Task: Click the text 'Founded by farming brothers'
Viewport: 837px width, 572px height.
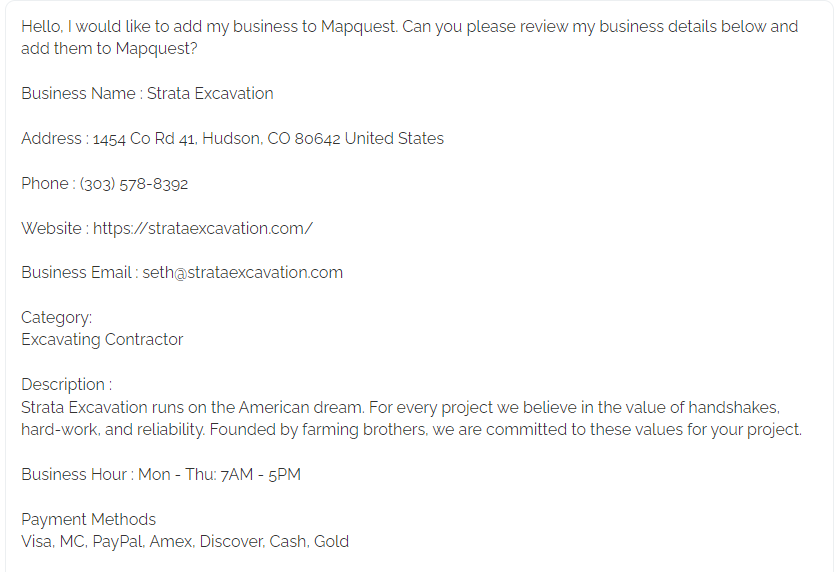Action: point(318,430)
